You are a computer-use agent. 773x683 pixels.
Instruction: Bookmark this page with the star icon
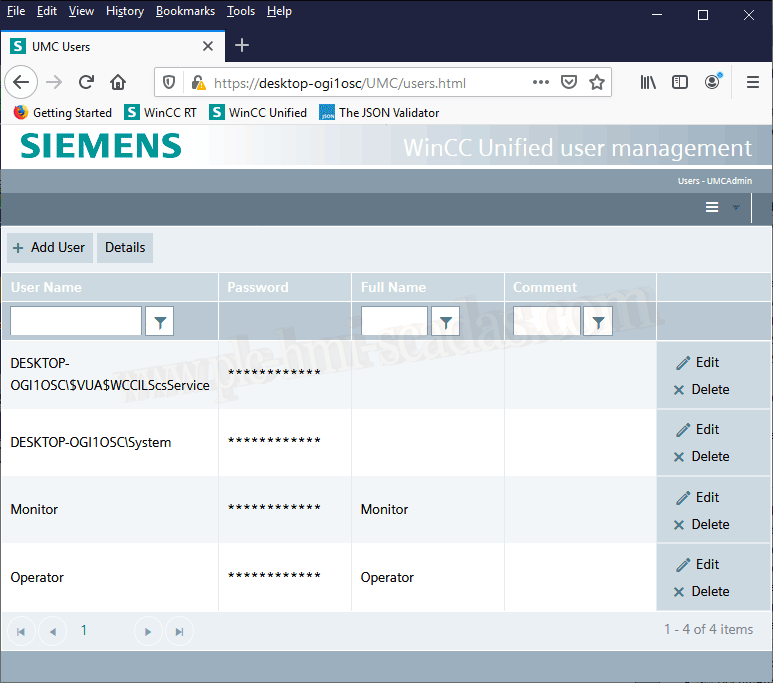(597, 82)
